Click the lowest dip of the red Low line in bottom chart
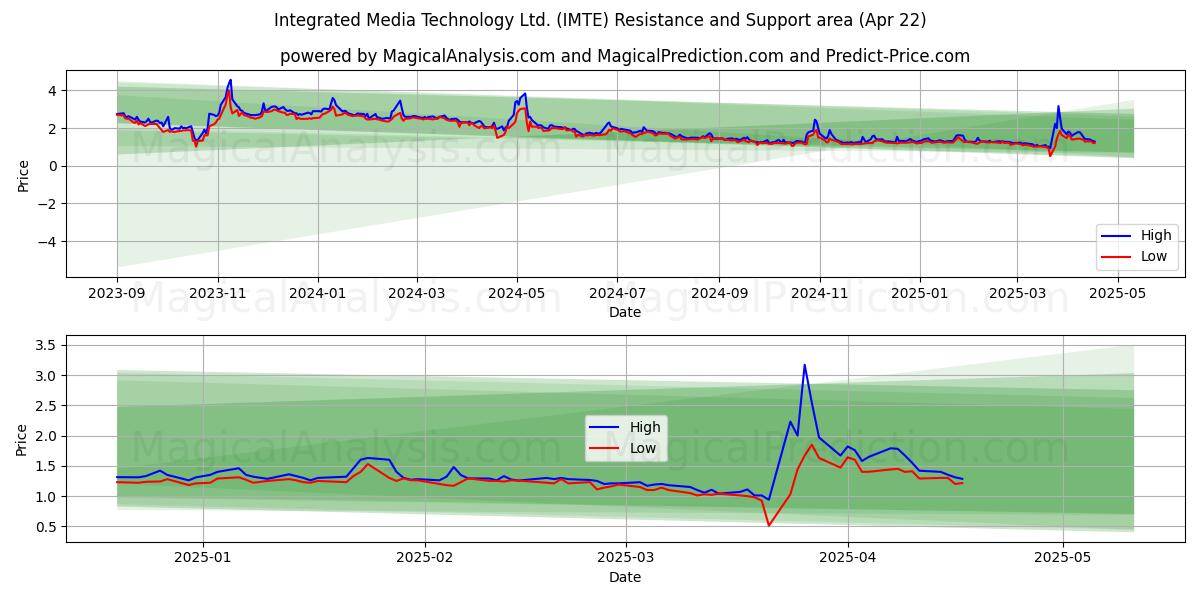Image resolution: width=1200 pixels, height=600 pixels. 768,525
